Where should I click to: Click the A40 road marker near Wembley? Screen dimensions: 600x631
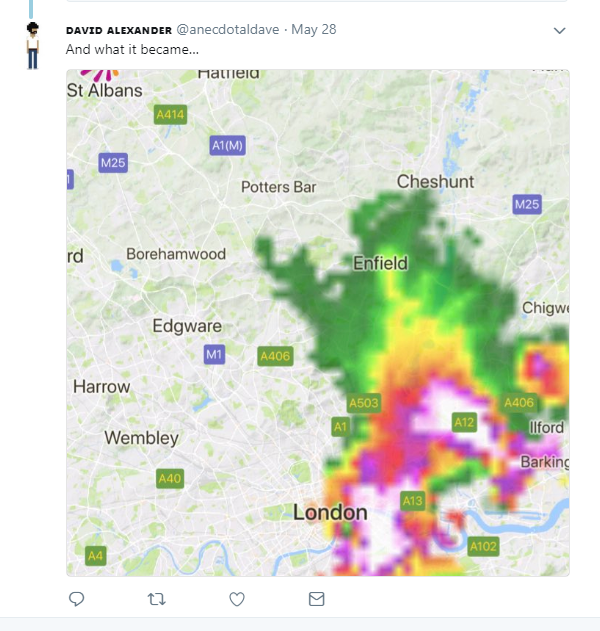point(171,479)
